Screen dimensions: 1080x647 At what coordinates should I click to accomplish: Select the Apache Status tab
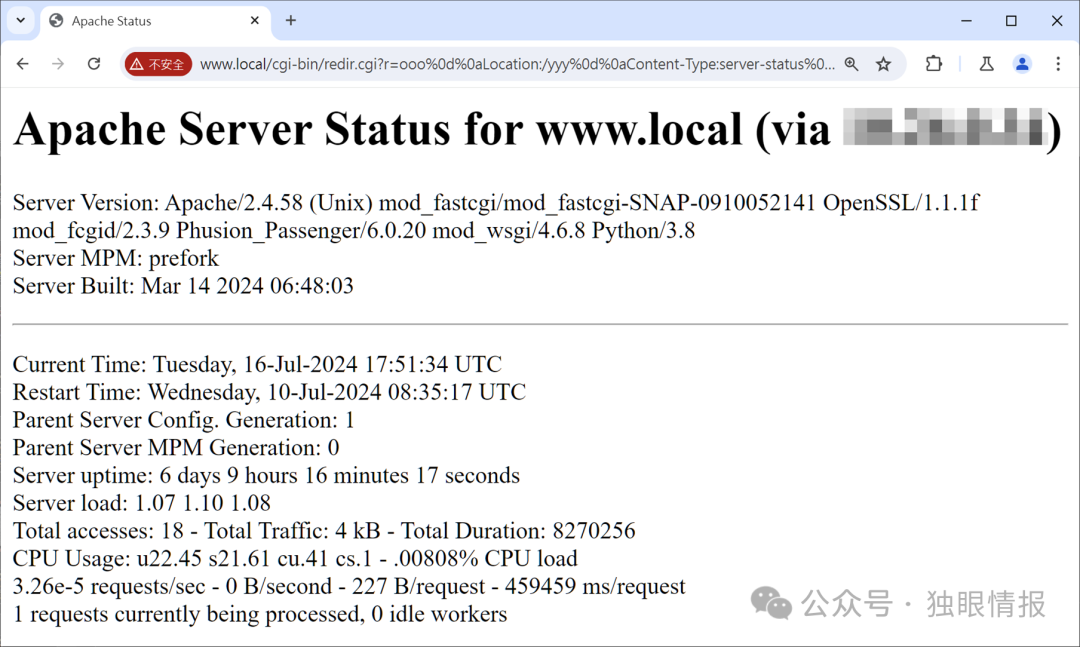click(x=156, y=21)
